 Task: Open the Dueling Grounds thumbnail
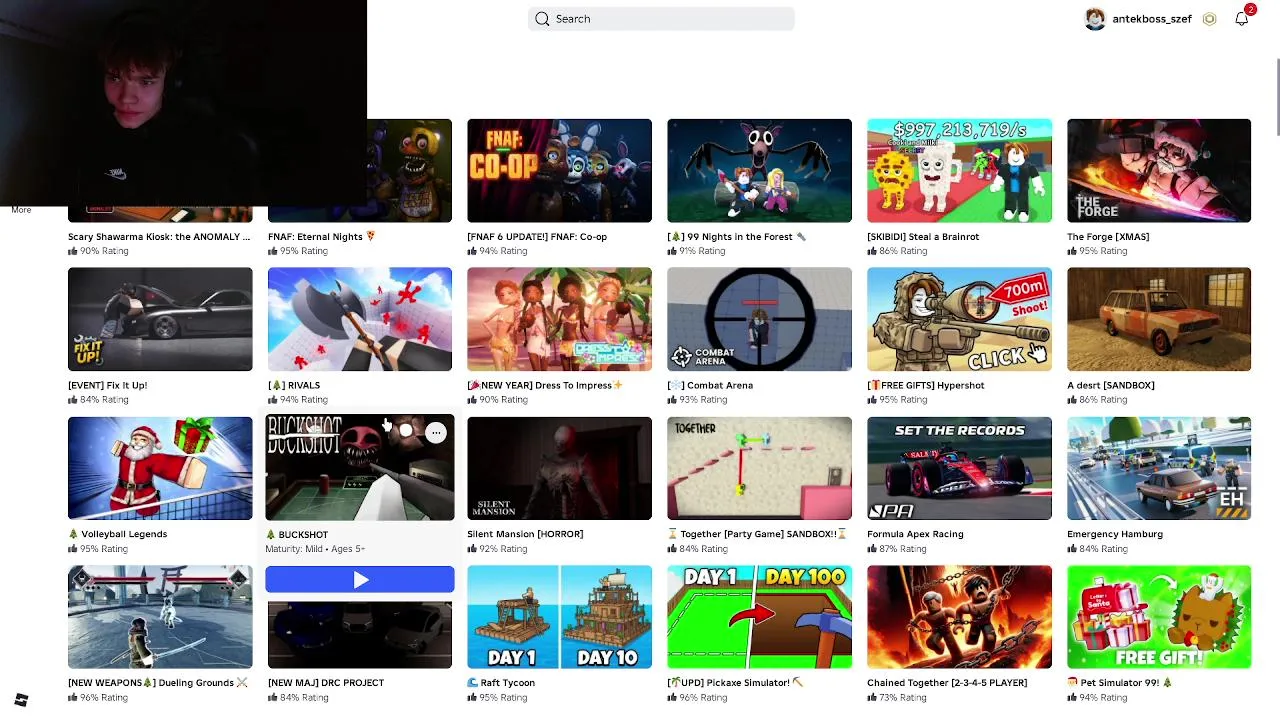point(160,617)
